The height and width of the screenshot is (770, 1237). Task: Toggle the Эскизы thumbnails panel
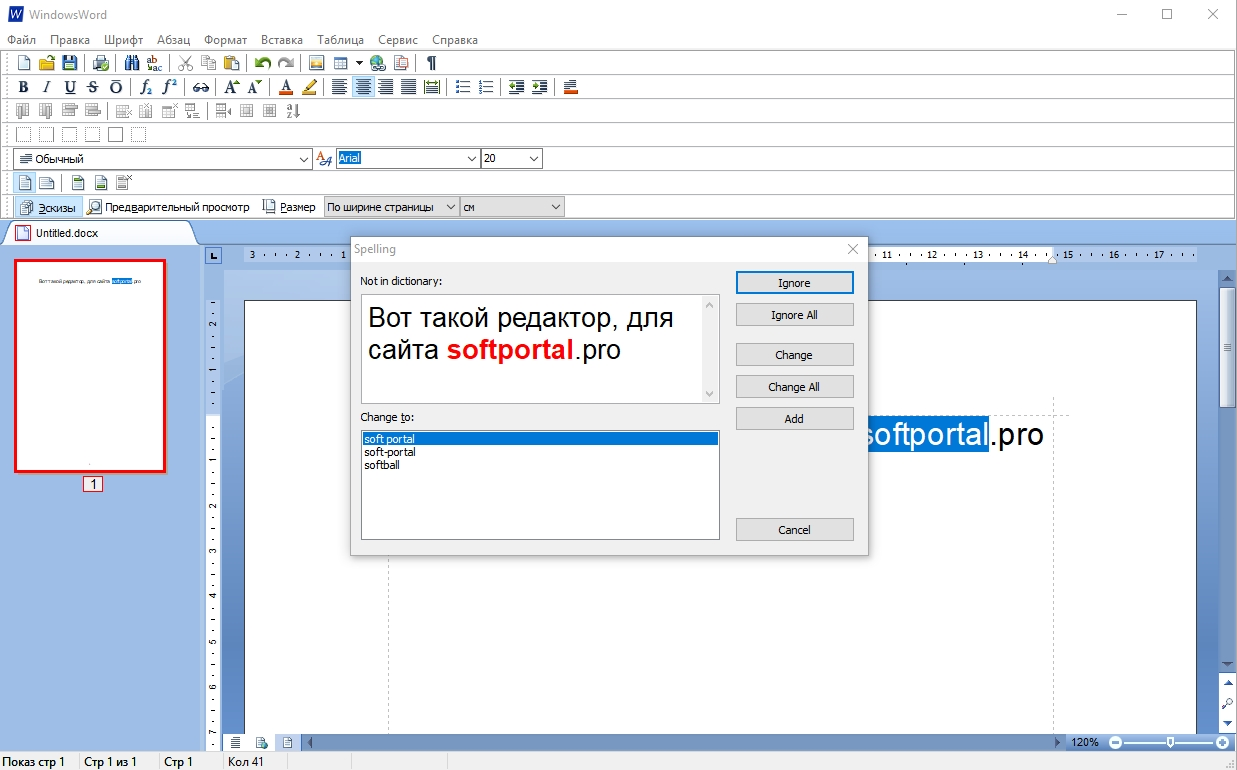tap(48, 207)
